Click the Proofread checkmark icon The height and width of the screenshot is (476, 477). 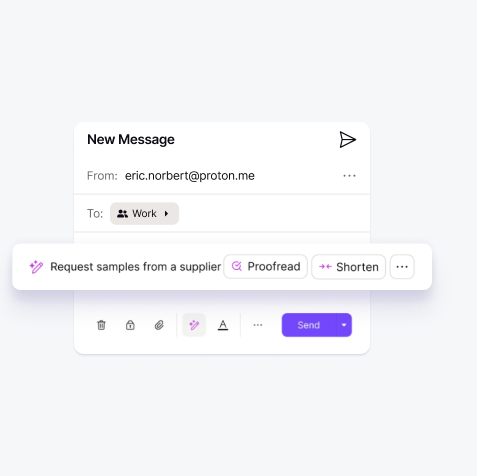[x=237, y=266]
